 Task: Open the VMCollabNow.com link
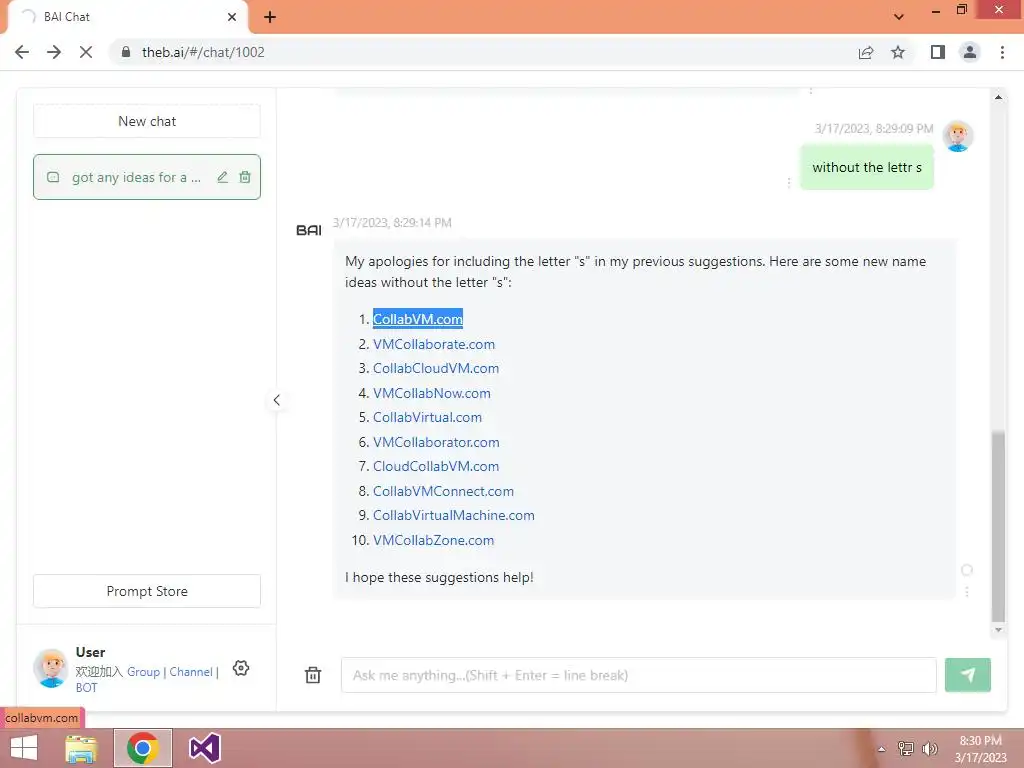(432, 393)
